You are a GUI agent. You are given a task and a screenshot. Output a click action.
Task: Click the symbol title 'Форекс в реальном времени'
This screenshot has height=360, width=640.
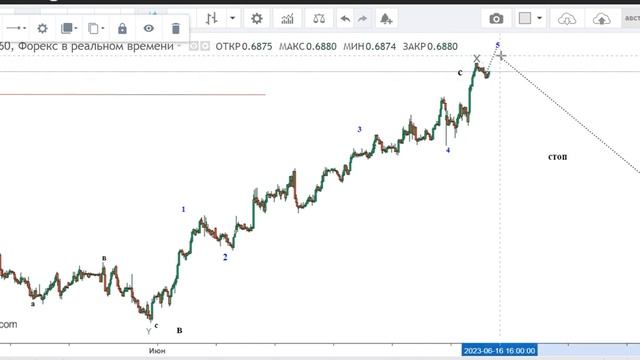point(96,46)
